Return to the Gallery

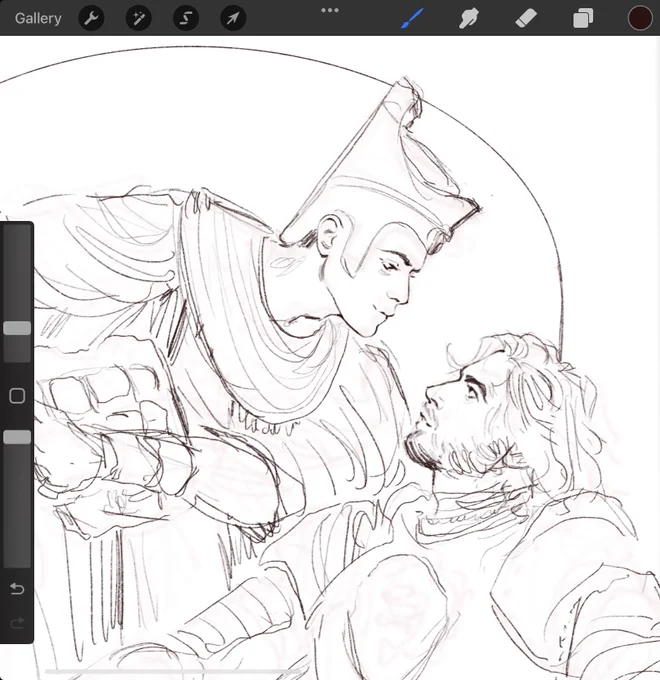click(38, 18)
